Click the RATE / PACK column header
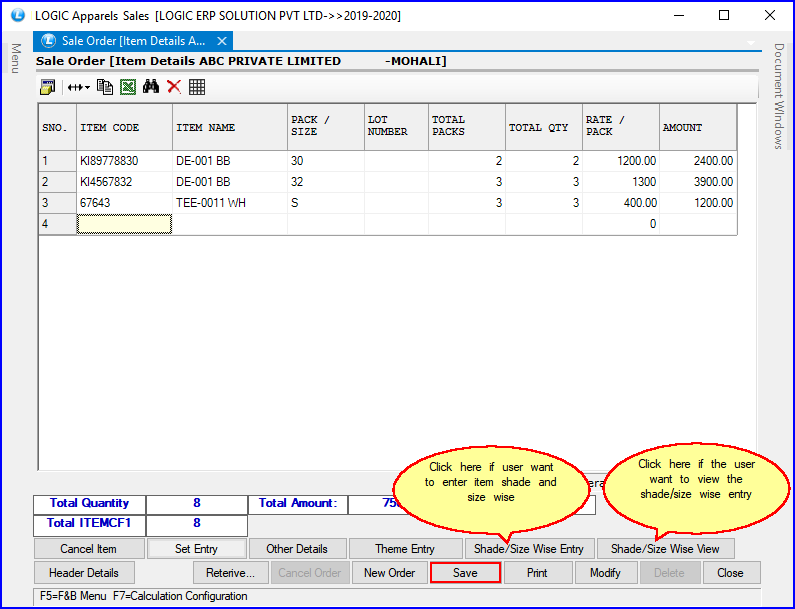 coord(621,127)
